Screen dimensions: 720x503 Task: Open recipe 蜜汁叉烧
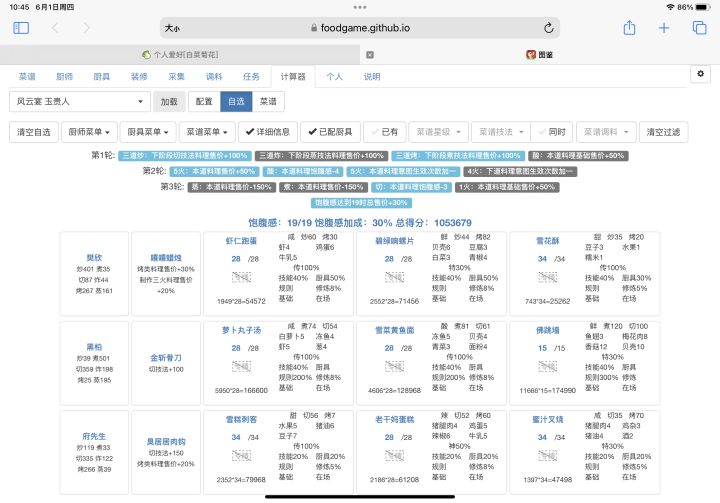[x=547, y=419]
